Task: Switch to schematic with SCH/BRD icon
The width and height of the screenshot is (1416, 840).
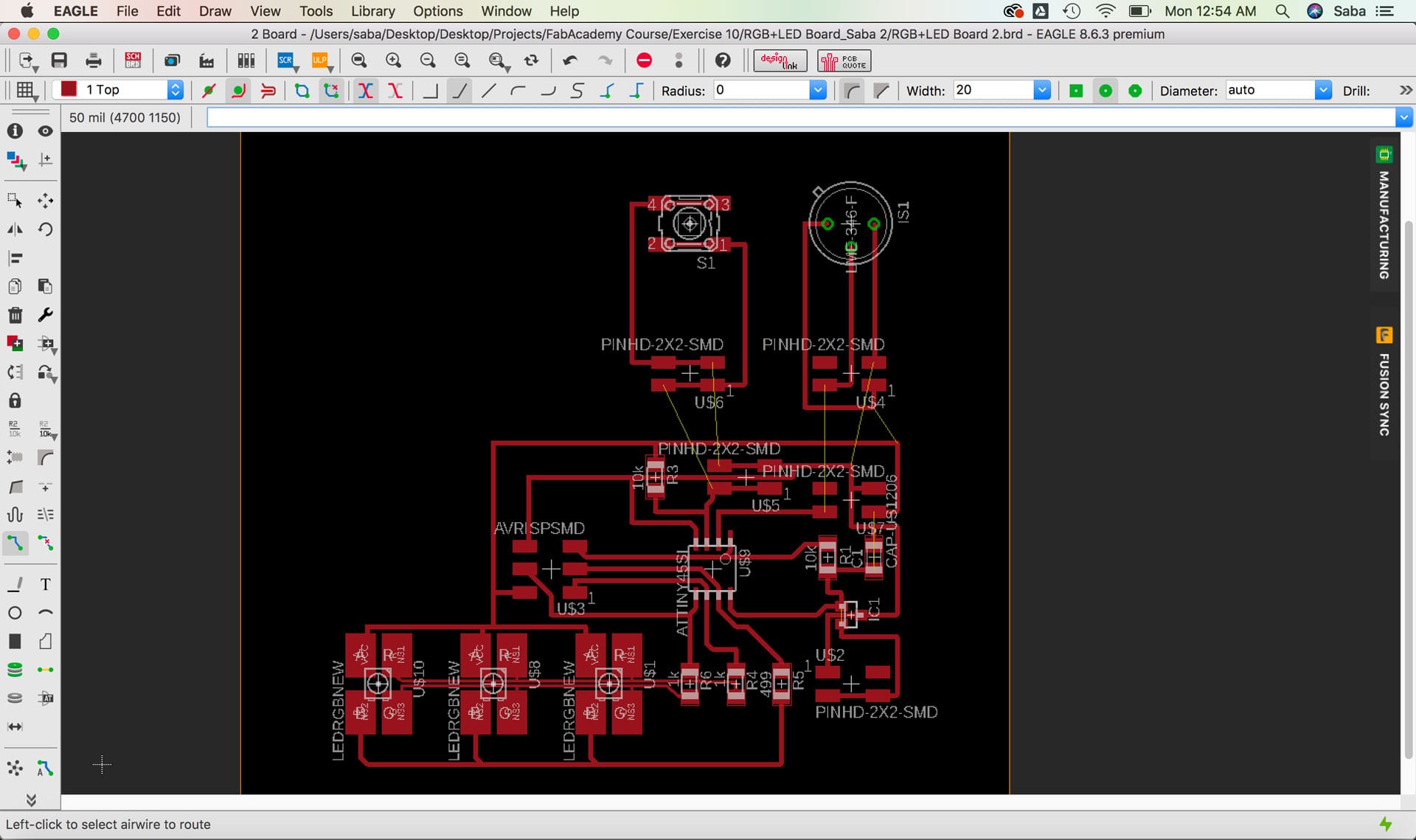Action: (133, 60)
